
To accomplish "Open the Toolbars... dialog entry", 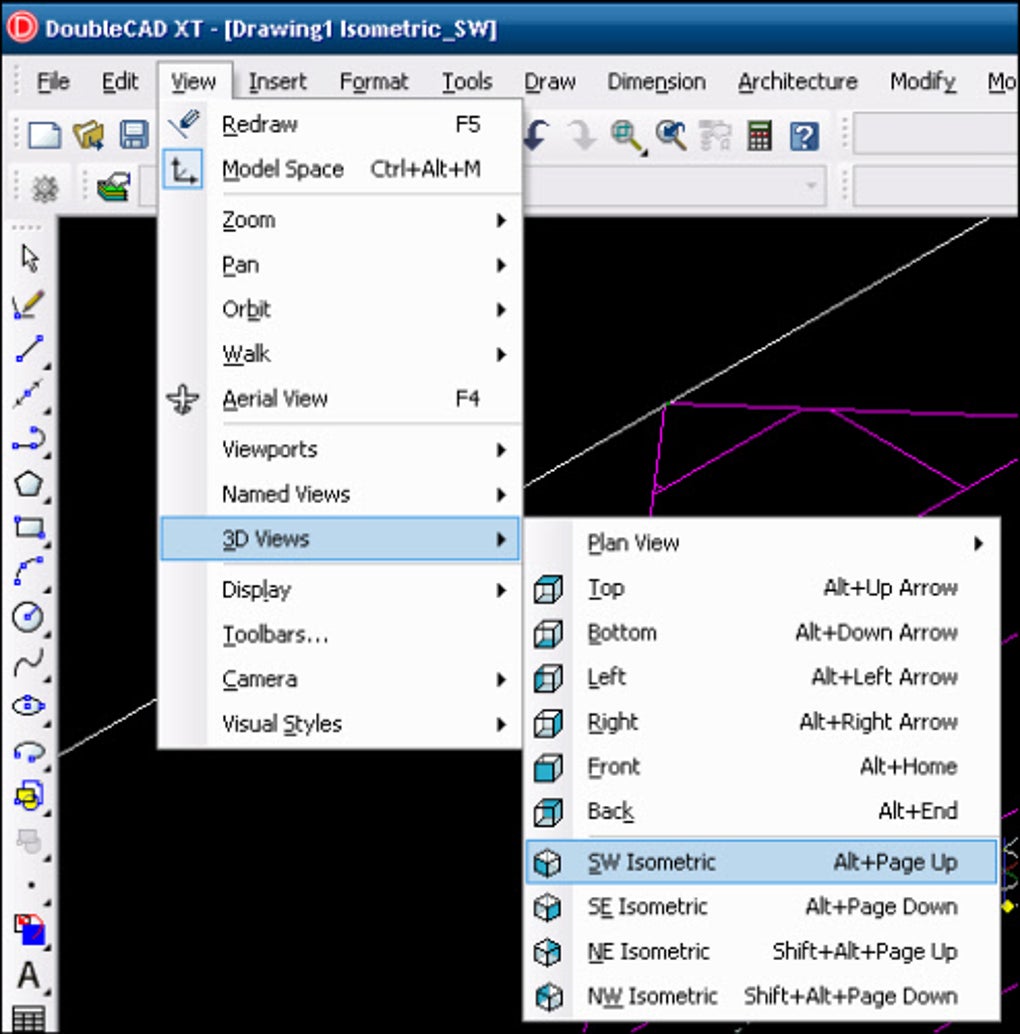I will tap(340, 635).
